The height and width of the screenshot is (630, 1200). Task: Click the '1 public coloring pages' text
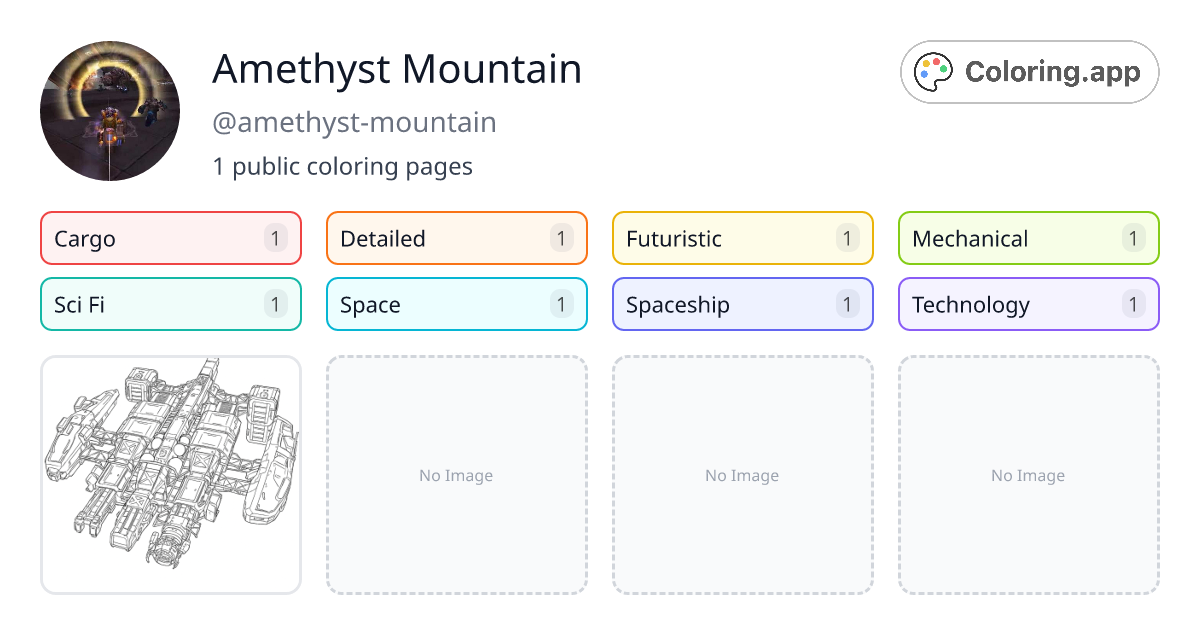343,166
